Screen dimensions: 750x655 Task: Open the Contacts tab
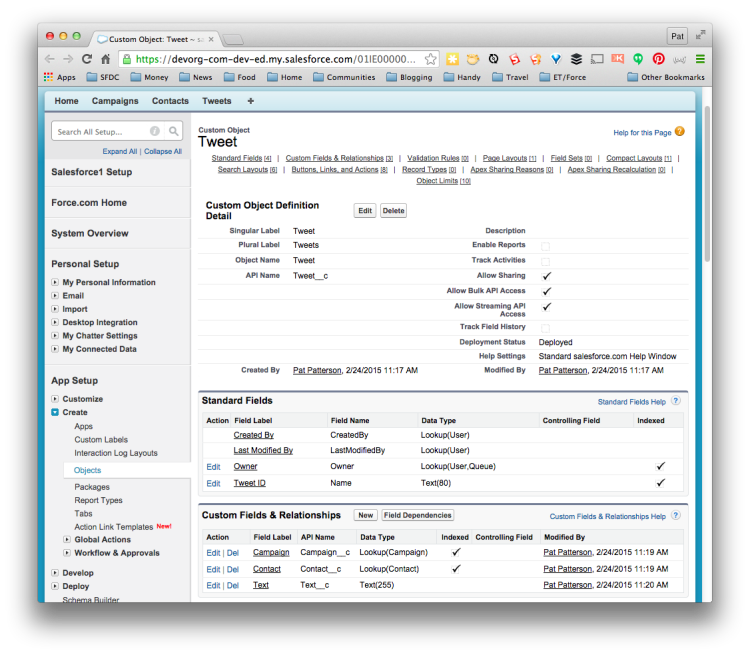coord(170,101)
